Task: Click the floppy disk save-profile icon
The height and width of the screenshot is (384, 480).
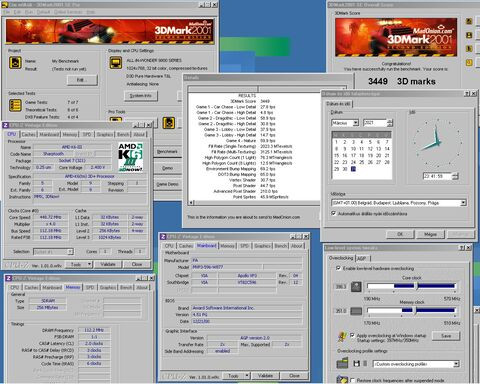Action: 356,363
